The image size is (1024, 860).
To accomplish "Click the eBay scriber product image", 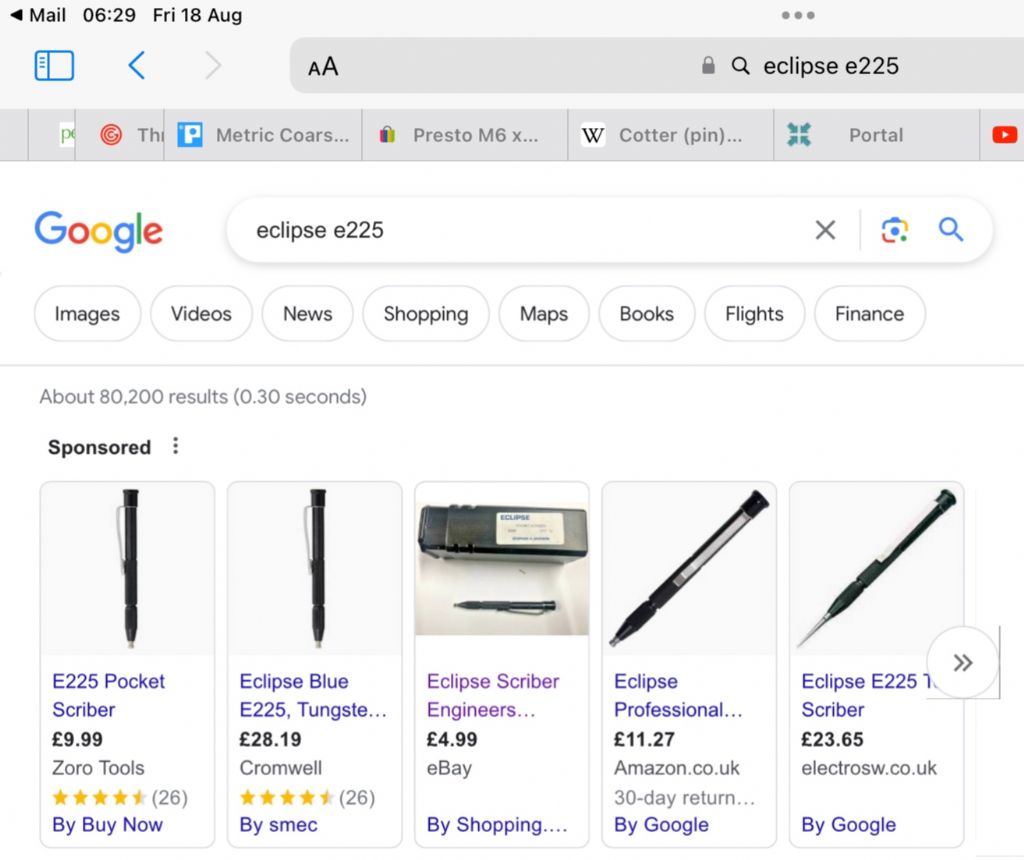I will (502, 569).
